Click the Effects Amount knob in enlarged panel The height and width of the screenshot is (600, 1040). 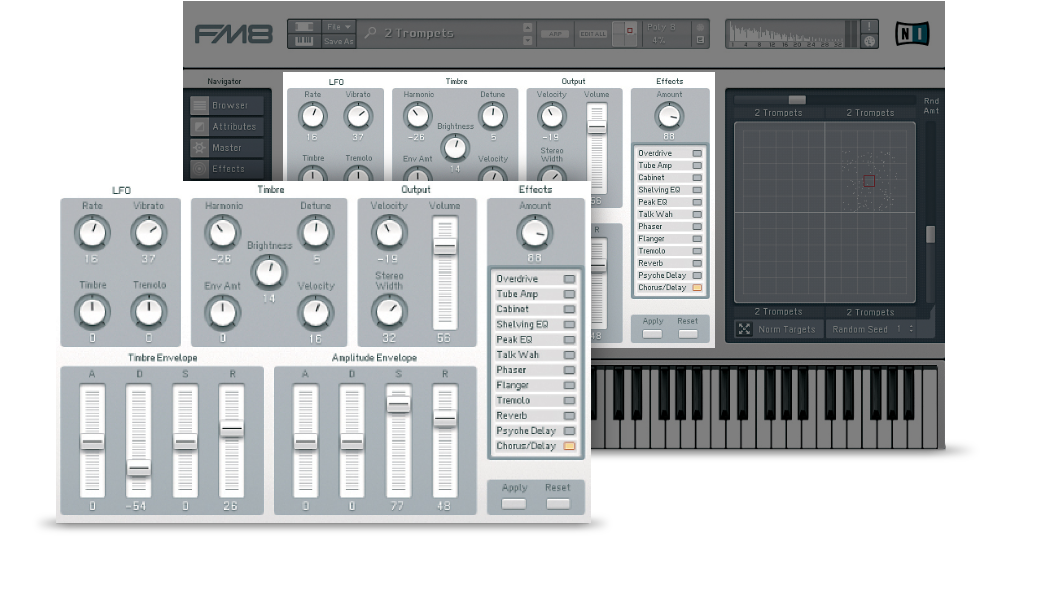click(x=534, y=233)
